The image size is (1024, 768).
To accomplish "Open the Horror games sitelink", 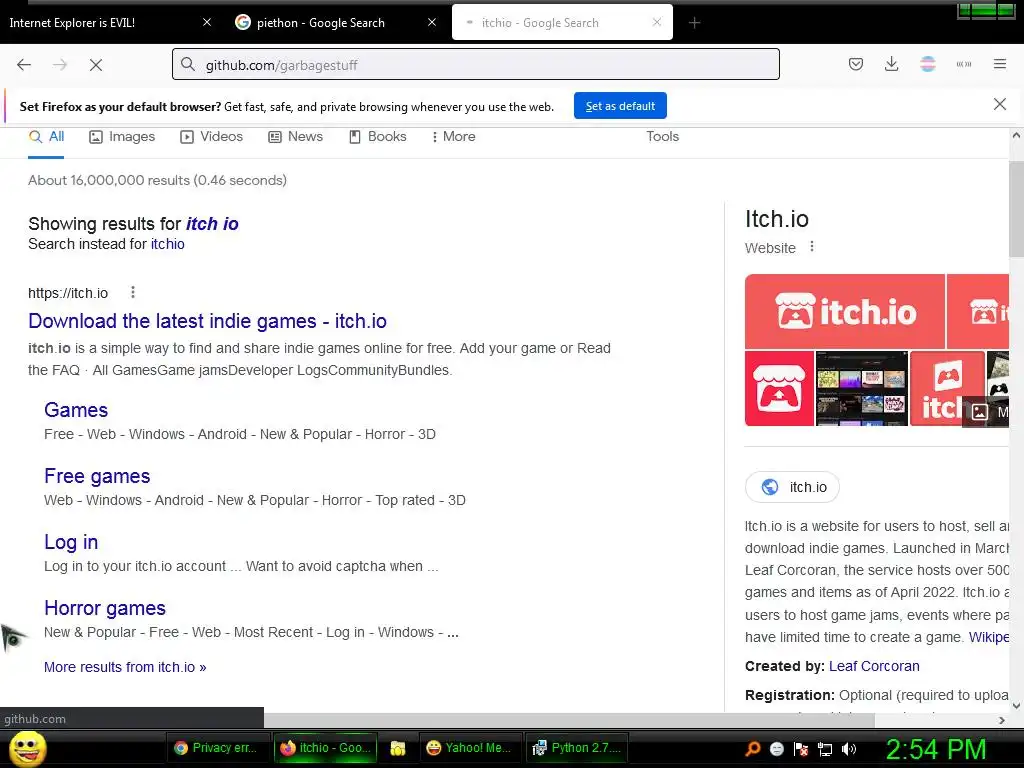I will 104,607.
